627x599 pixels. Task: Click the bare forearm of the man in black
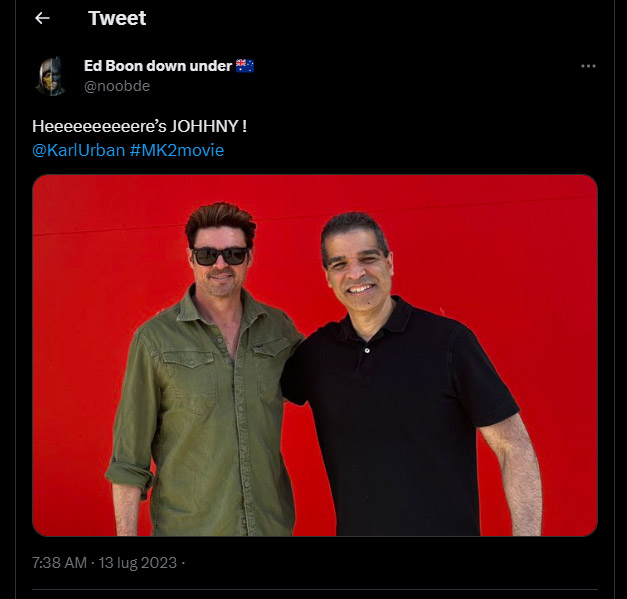[x=522, y=470]
